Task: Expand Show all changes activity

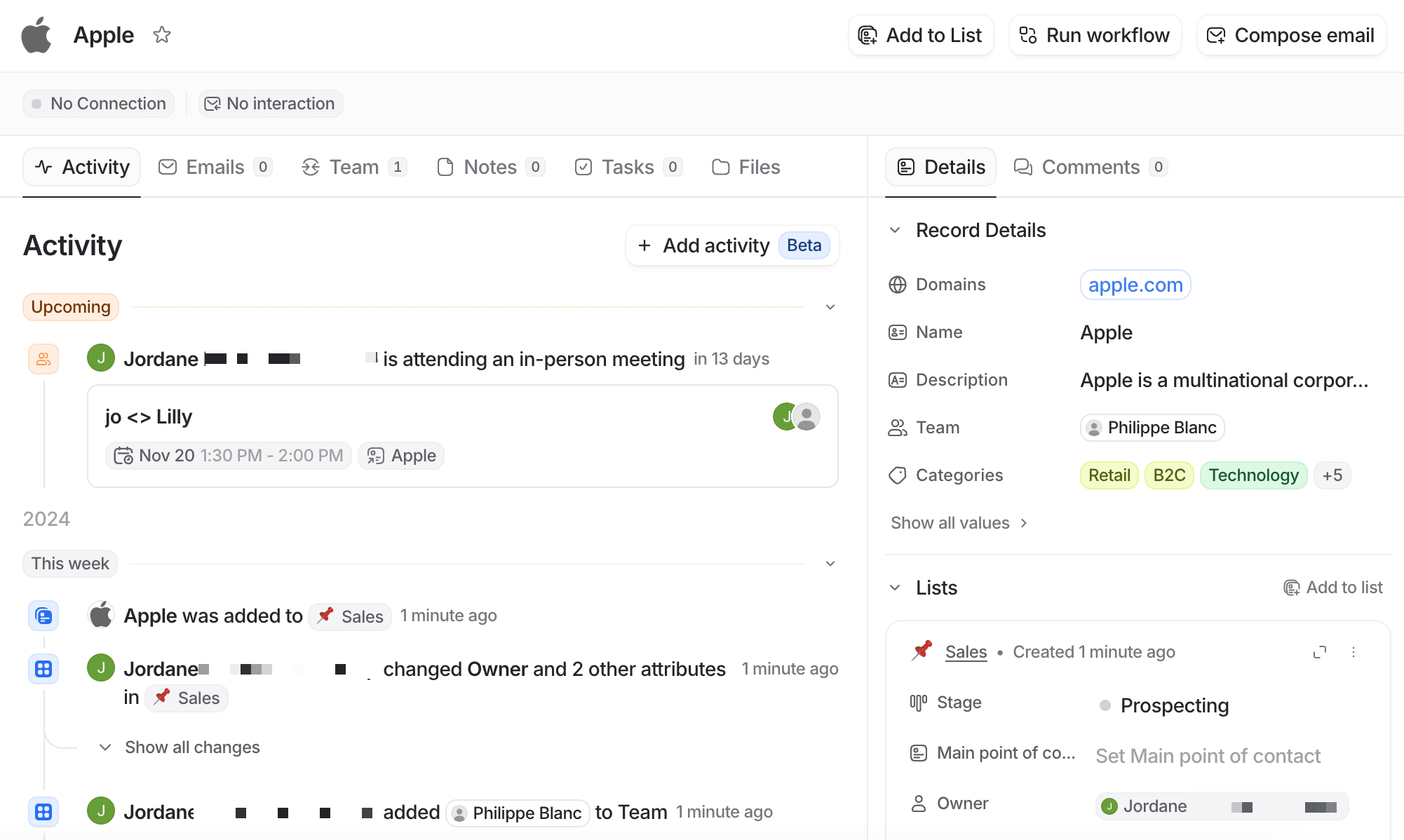Action: point(180,747)
